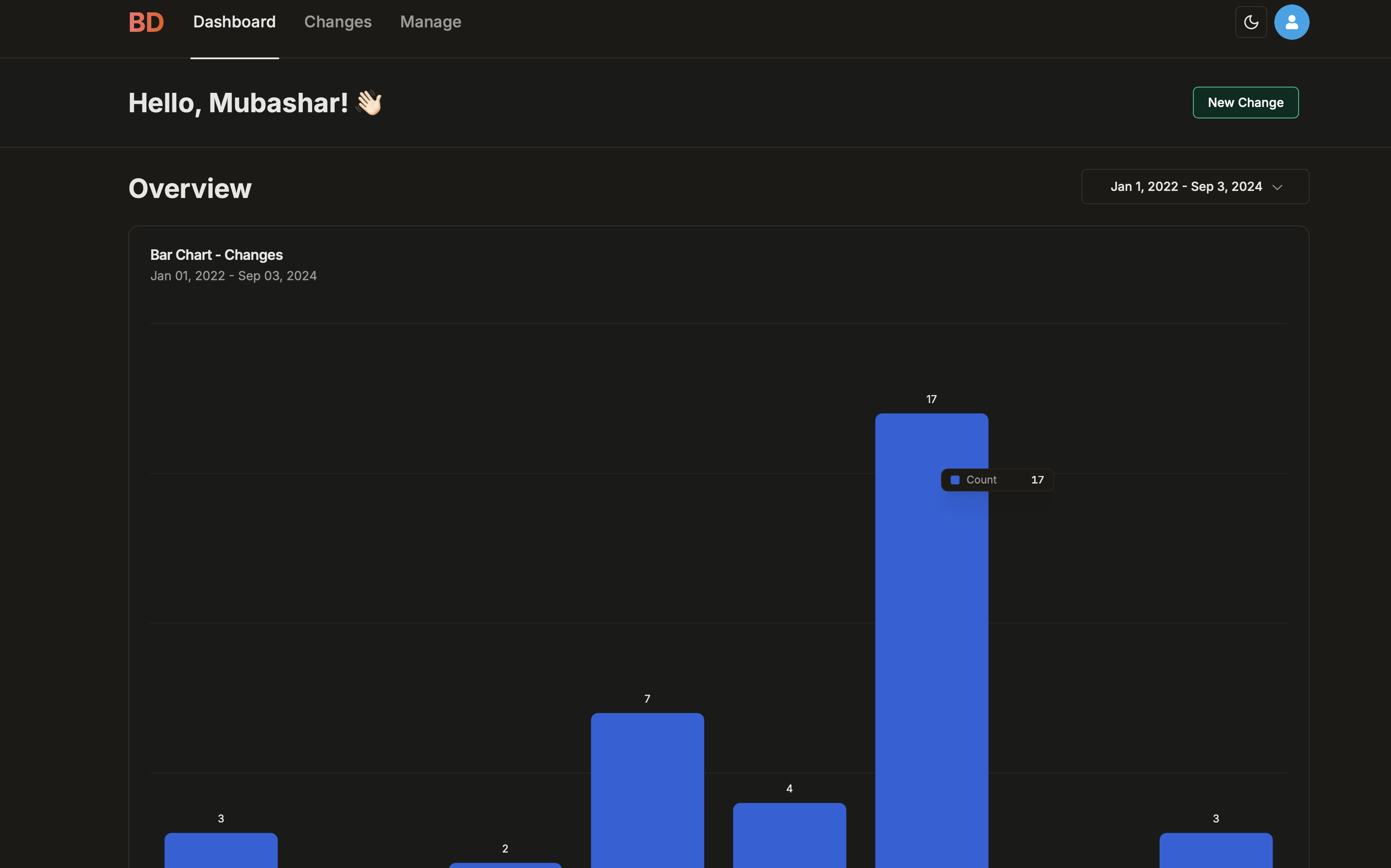Open the user profile avatar

tap(1292, 23)
